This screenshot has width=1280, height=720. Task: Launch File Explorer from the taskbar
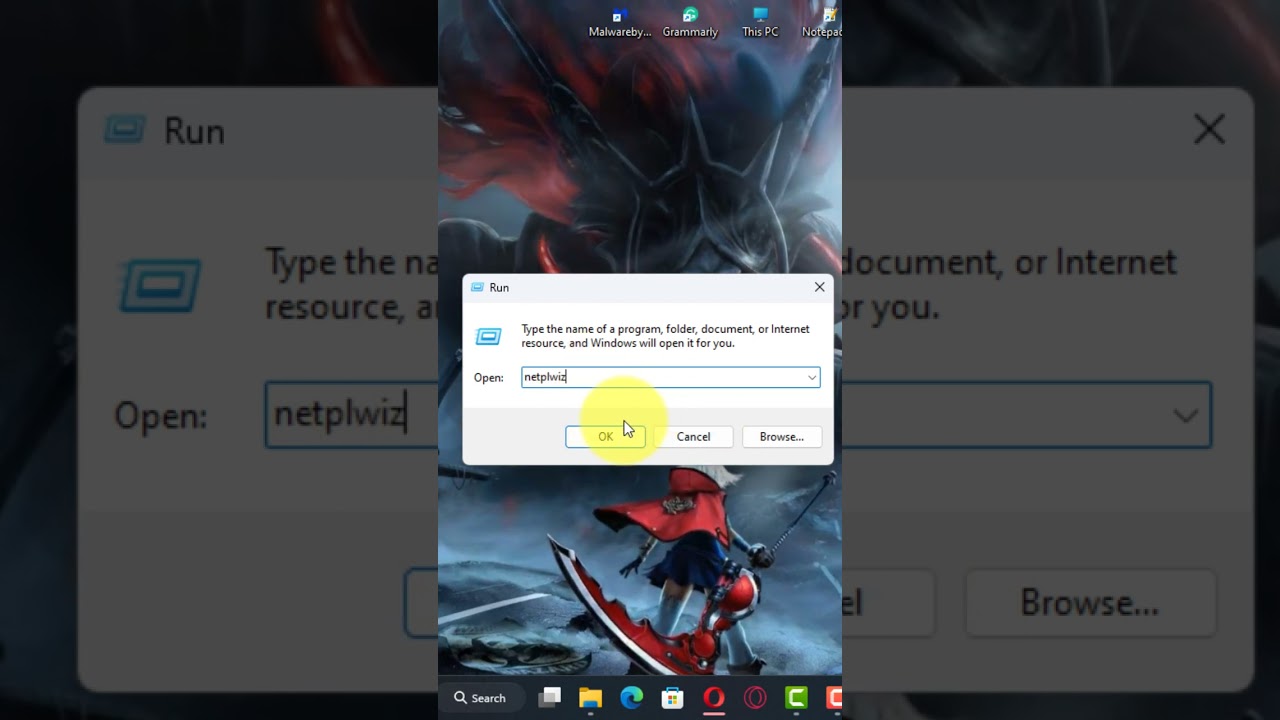(590, 698)
